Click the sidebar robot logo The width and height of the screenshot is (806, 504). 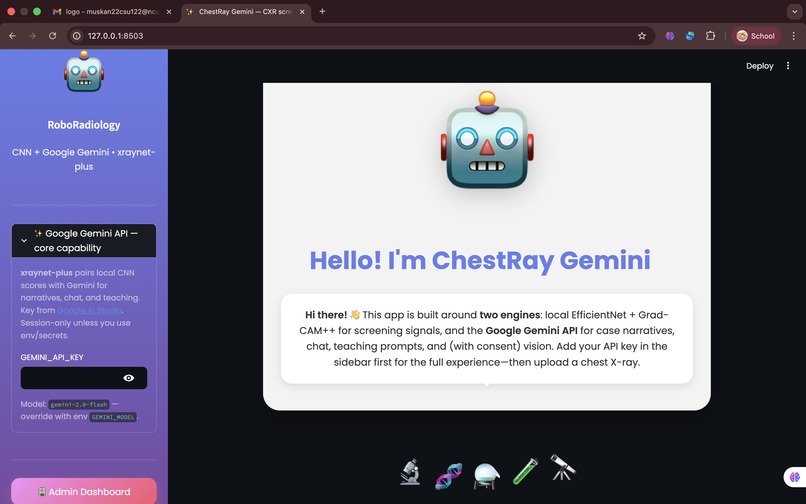coord(84,72)
